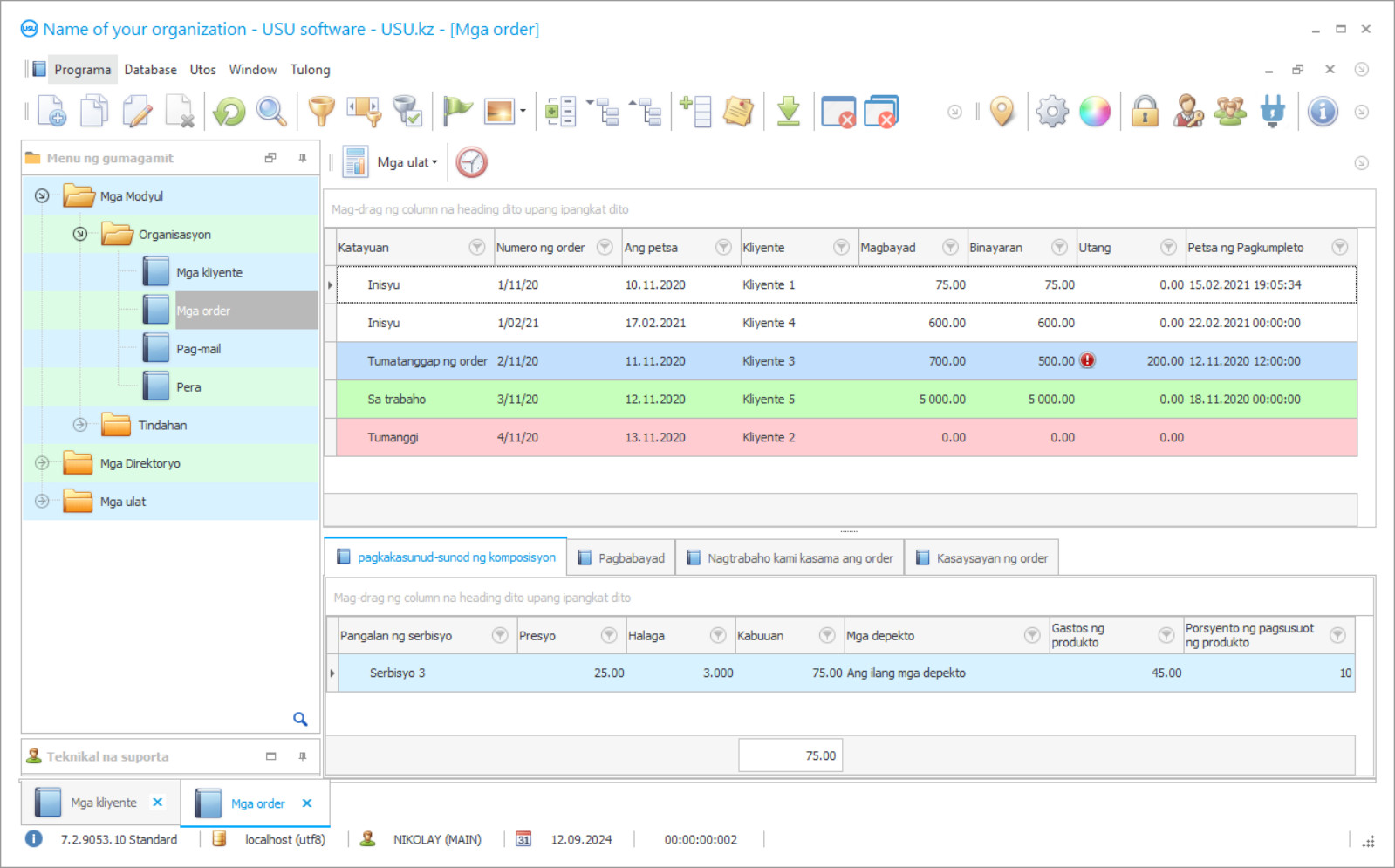Screen dimensions: 1395x868
Task: Collapse the Mga Modyul tree node
Action: click(x=42, y=195)
